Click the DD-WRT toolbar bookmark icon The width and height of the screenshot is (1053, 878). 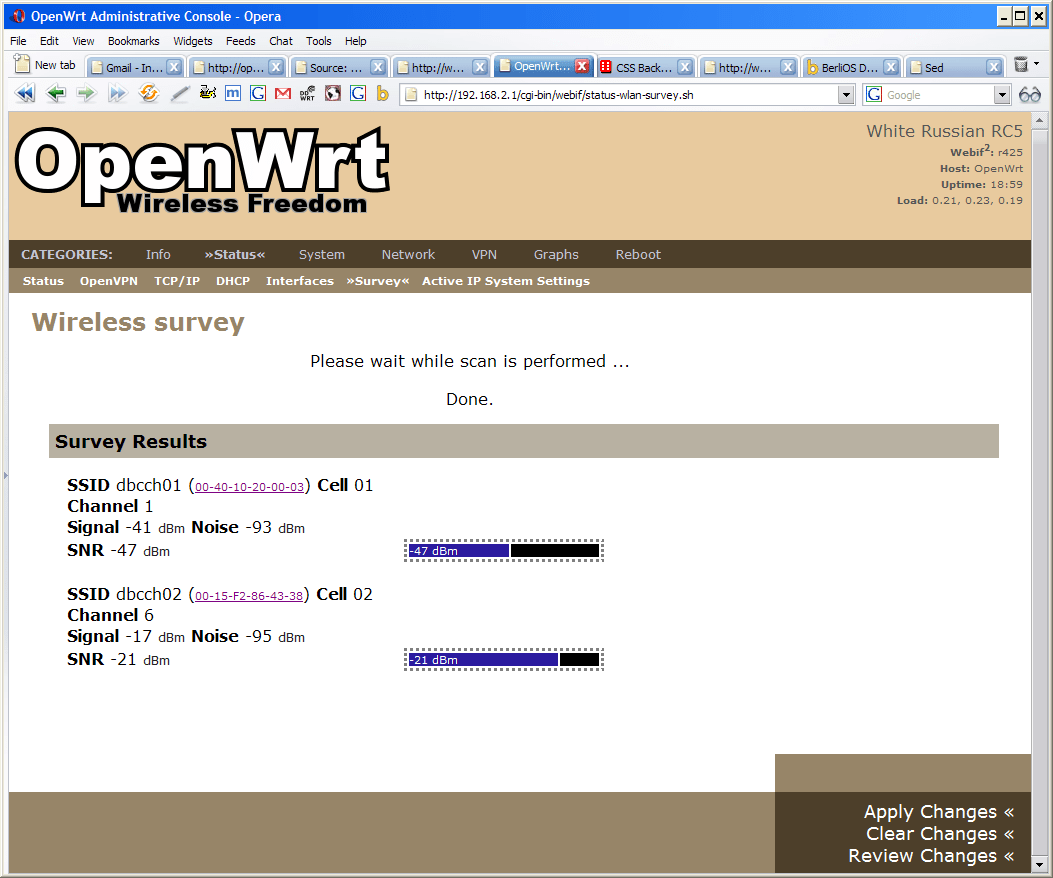point(308,93)
